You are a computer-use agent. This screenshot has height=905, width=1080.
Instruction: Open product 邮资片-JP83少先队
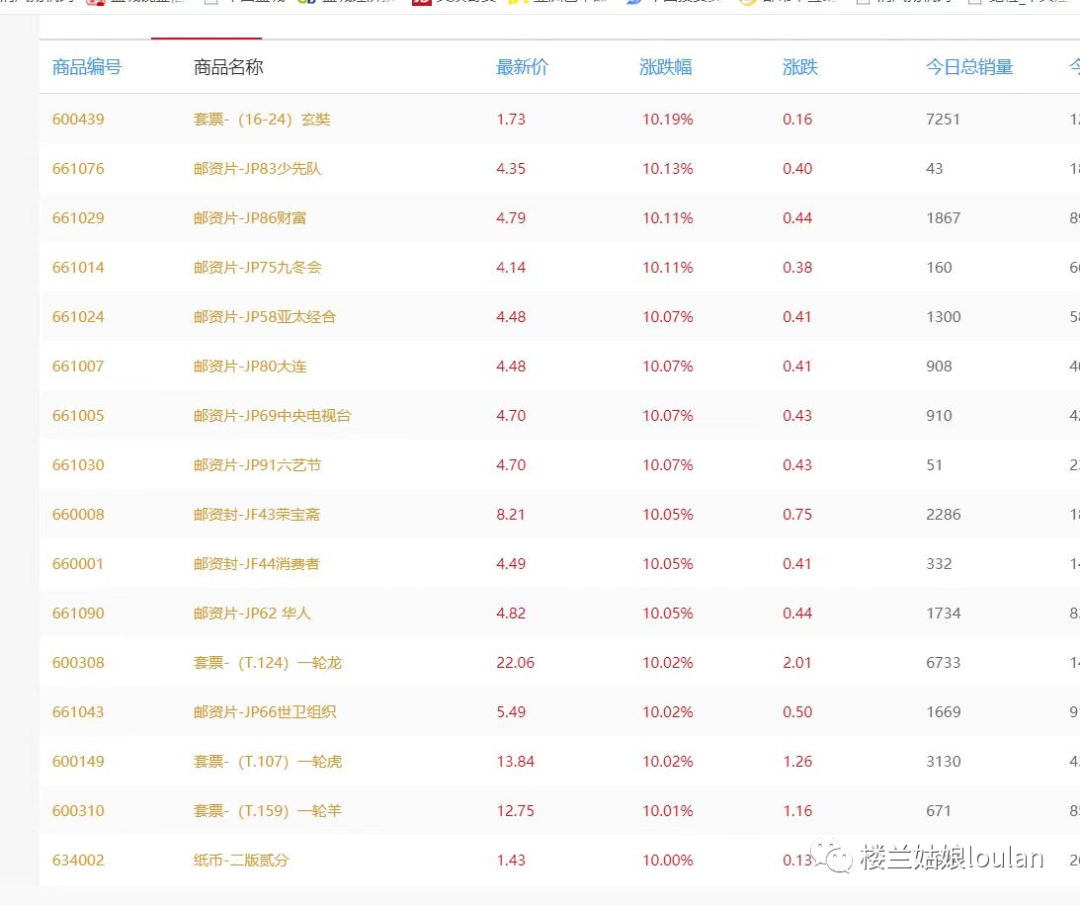(257, 169)
